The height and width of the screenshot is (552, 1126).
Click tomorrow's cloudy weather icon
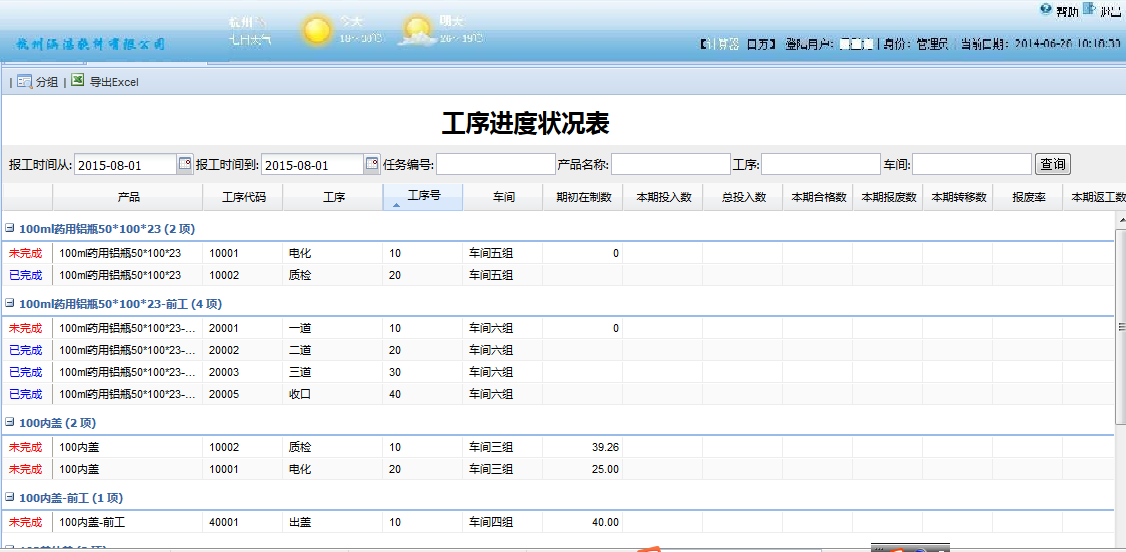click(x=416, y=32)
